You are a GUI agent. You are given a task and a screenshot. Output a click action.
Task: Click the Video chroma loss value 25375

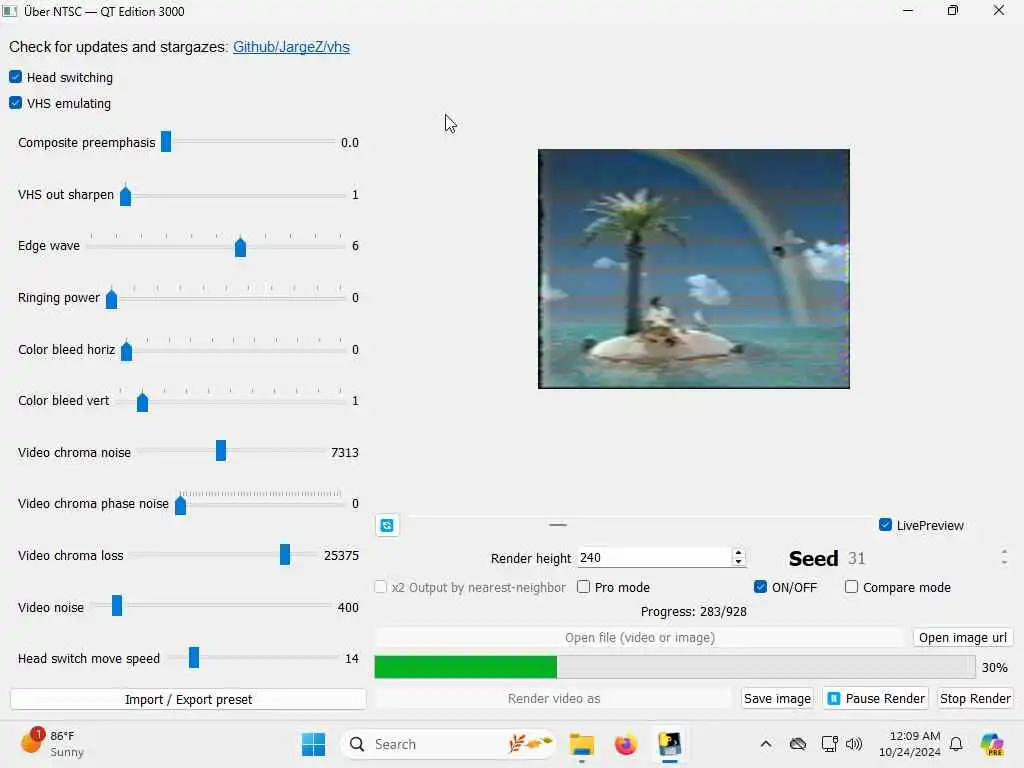341,555
